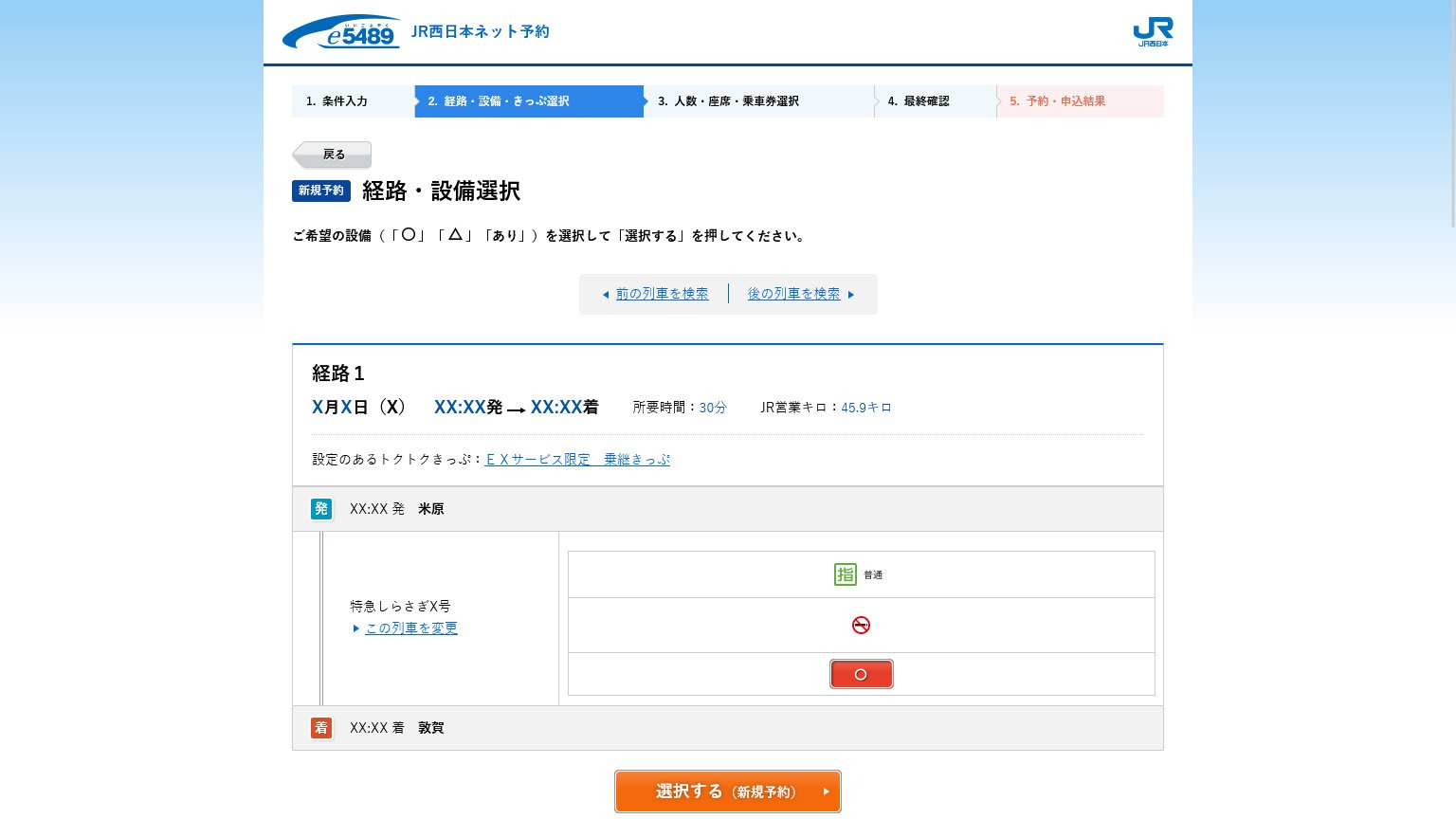Click この列車を変更 to change train

(411, 628)
